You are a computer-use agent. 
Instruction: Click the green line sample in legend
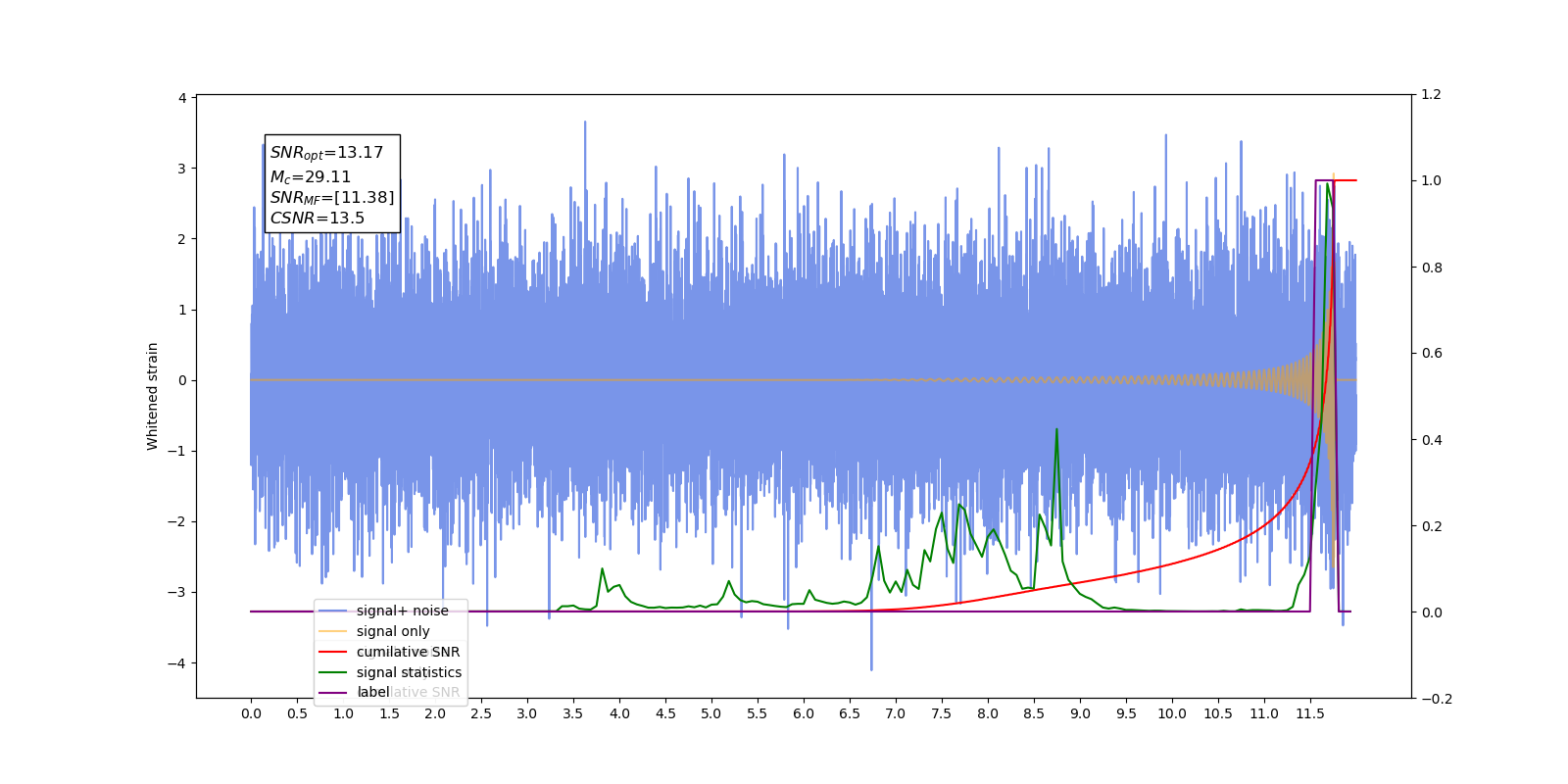click(333, 672)
